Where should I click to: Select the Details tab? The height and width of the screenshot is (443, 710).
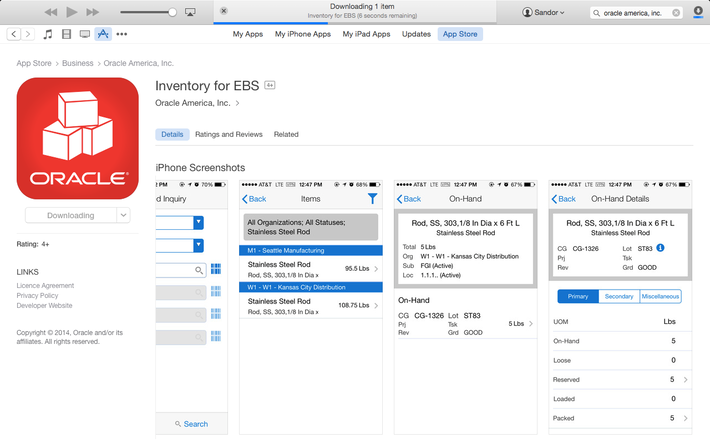coord(172,134)
